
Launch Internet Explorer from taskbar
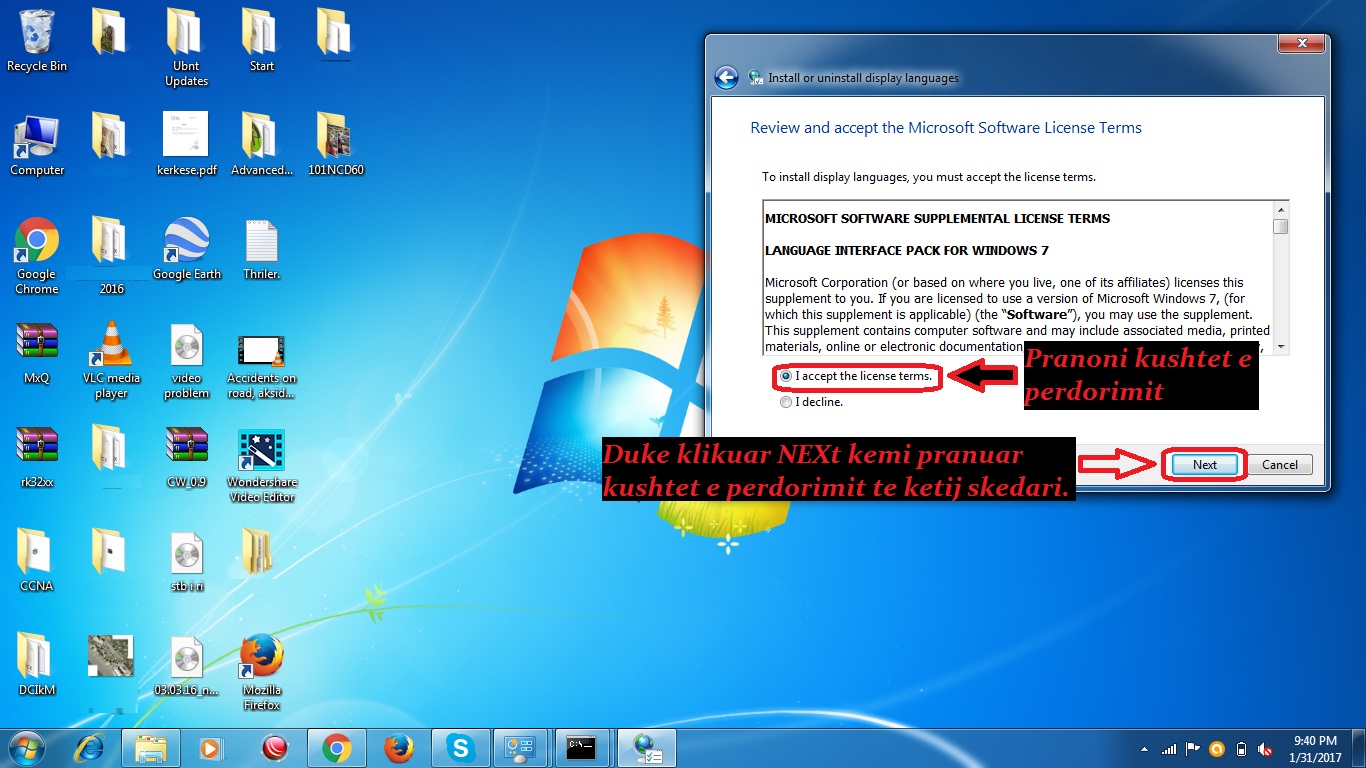pyautogui.click(x=91, y=748)
